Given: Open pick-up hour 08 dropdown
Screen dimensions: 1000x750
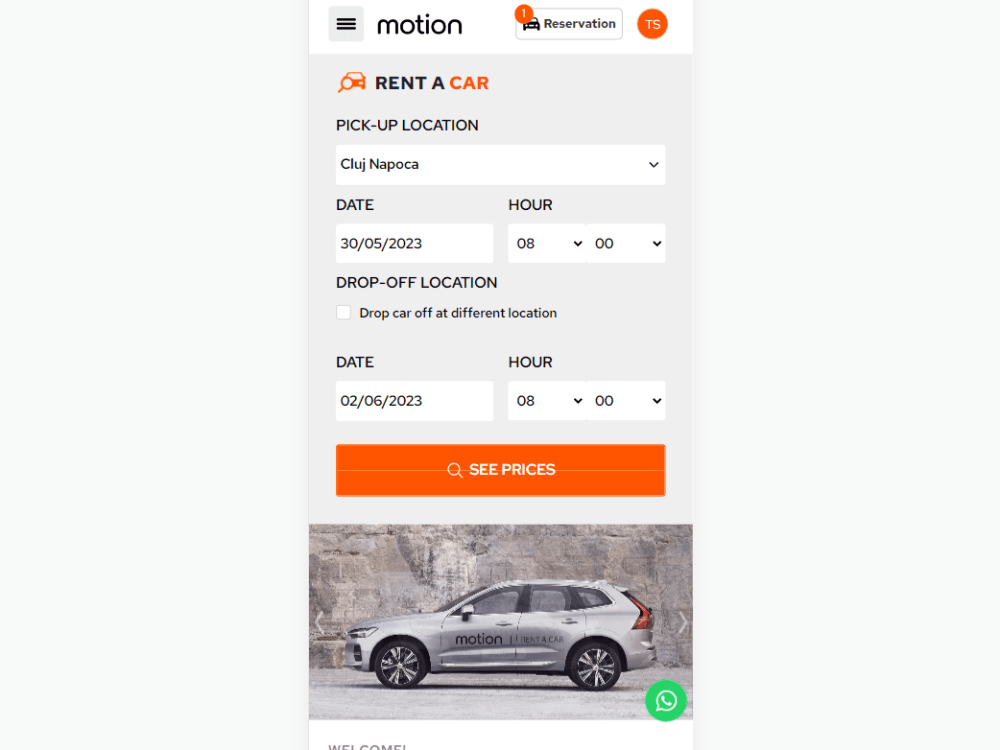Looking at the screenshot, I should (x=547, y=244).
